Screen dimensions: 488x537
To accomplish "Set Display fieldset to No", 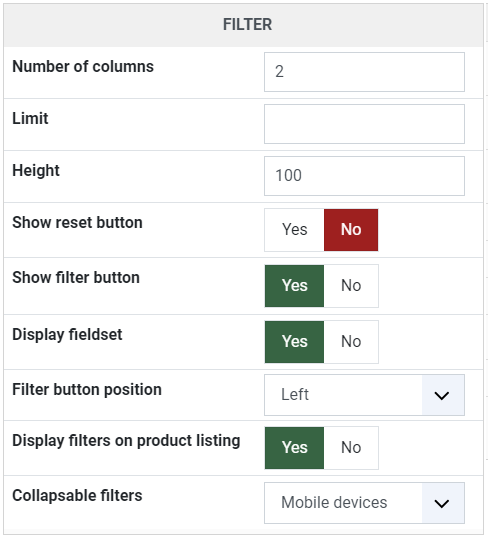I will click(351, 342).
